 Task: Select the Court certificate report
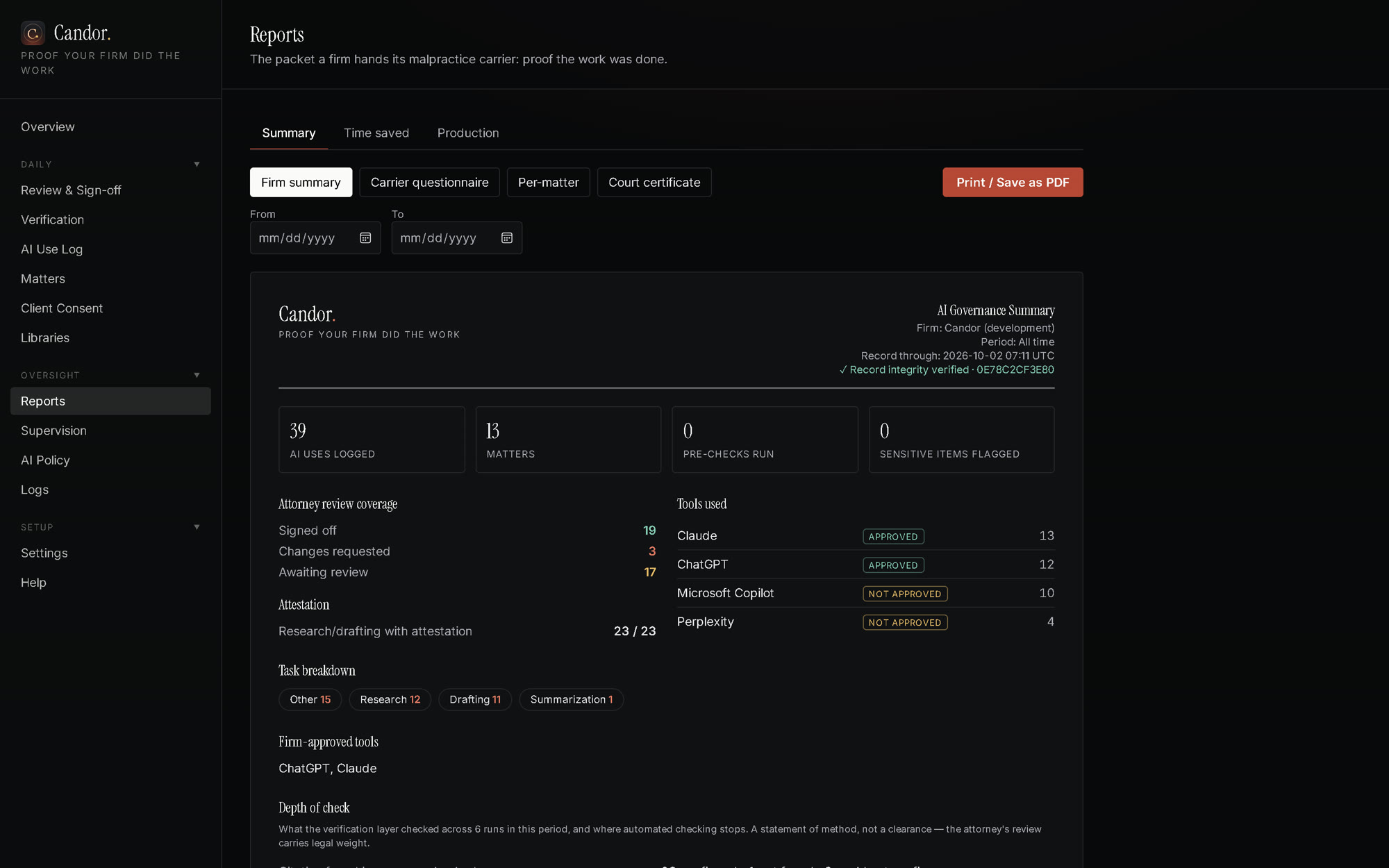pyautogui.click(x=654, y=183)
